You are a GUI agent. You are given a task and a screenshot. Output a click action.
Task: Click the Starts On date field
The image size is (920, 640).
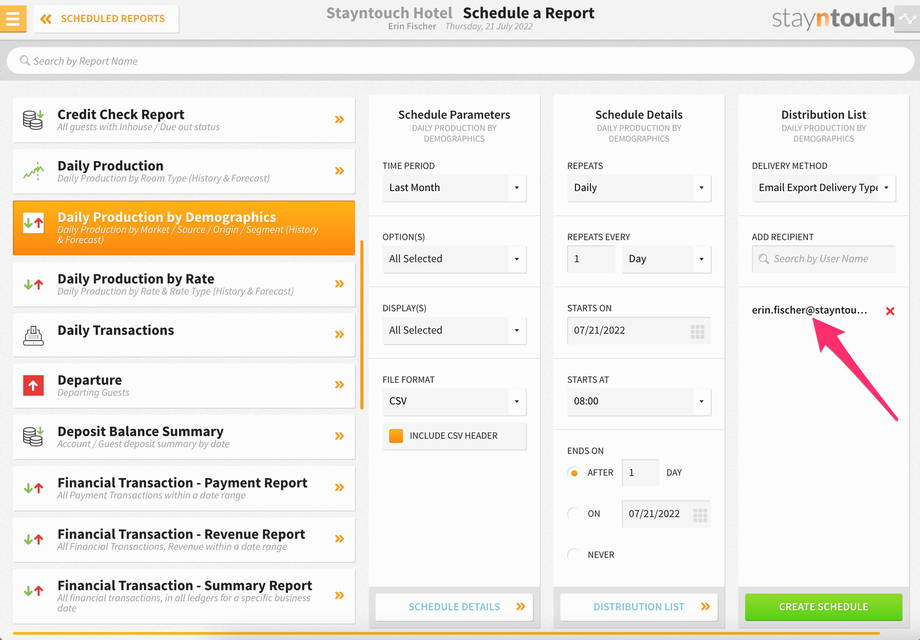(x=639, y=330)
